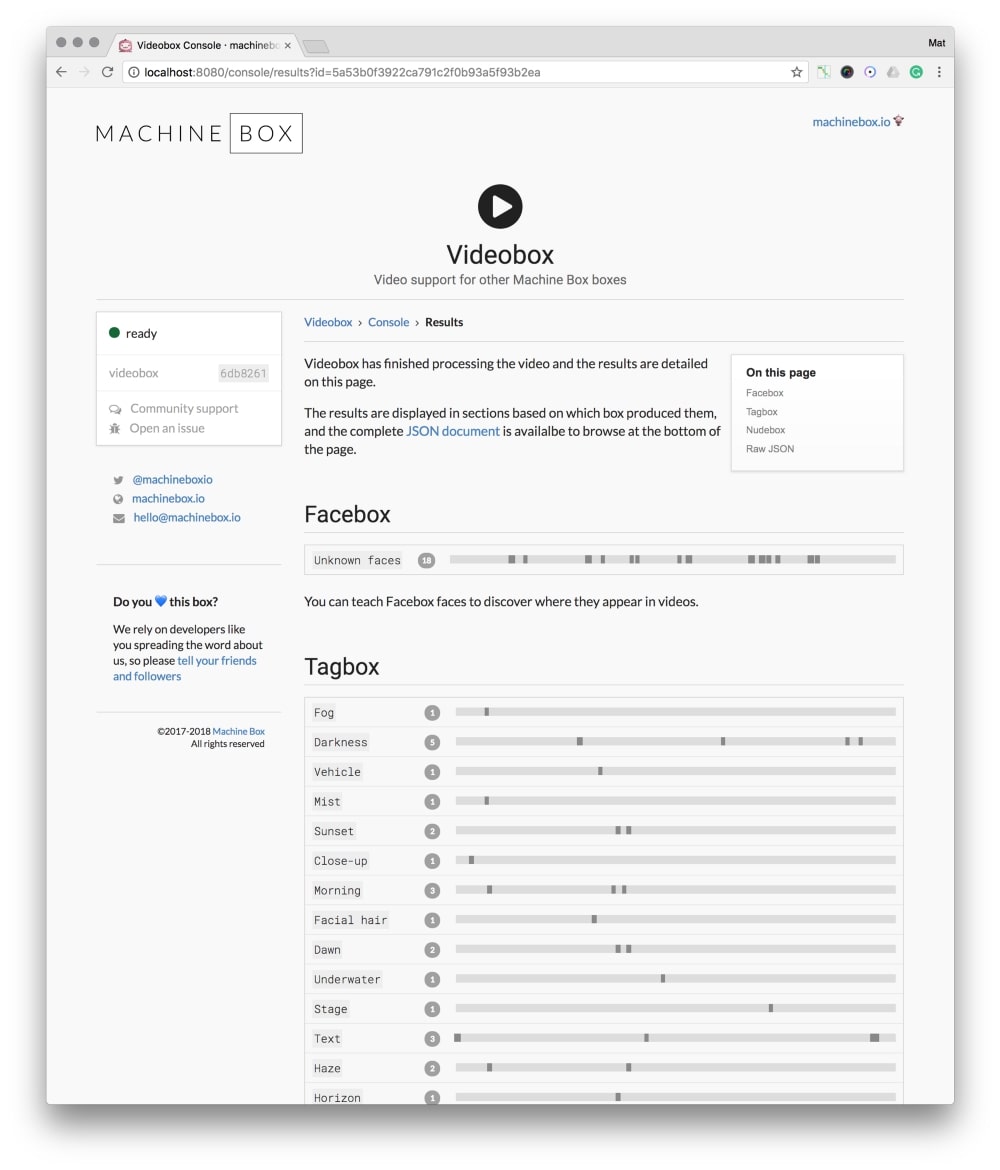This screenshot has width=1000, height=1170.
Task: Click the envelope email icon
Action: [x=119, y=518]
